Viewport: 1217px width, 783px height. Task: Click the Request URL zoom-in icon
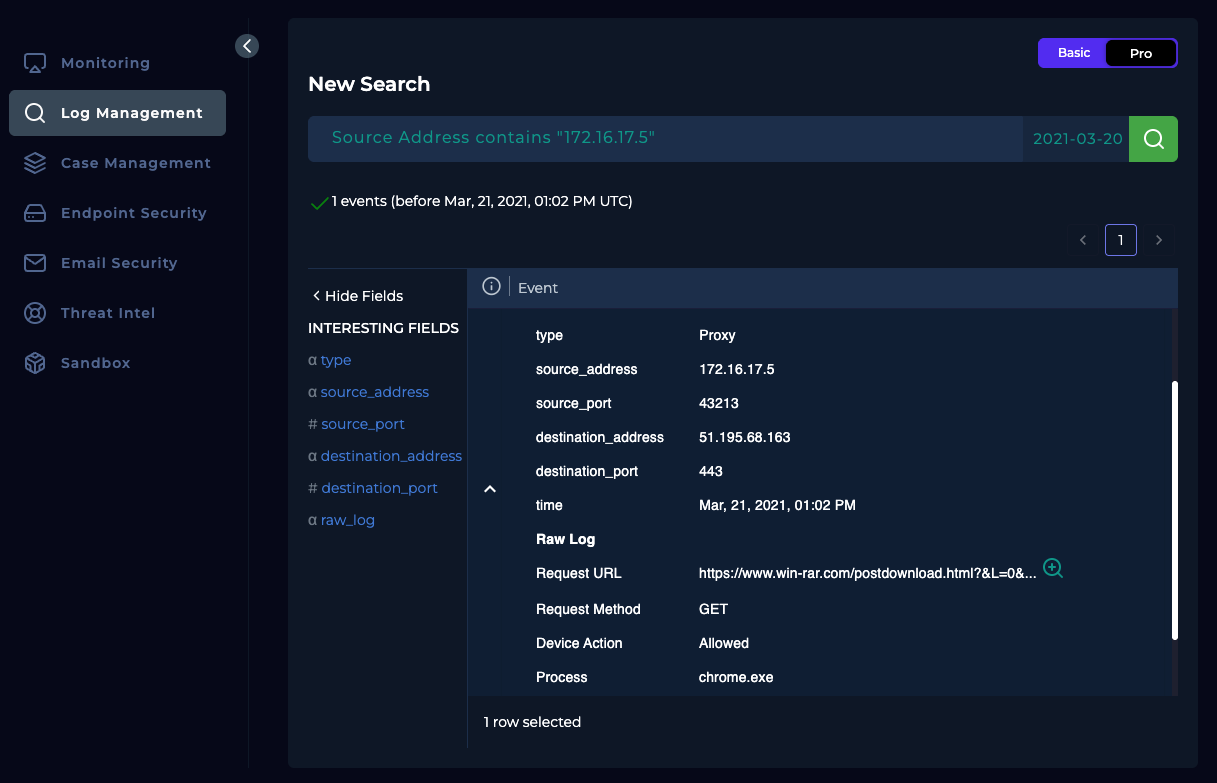point(1052,568)
